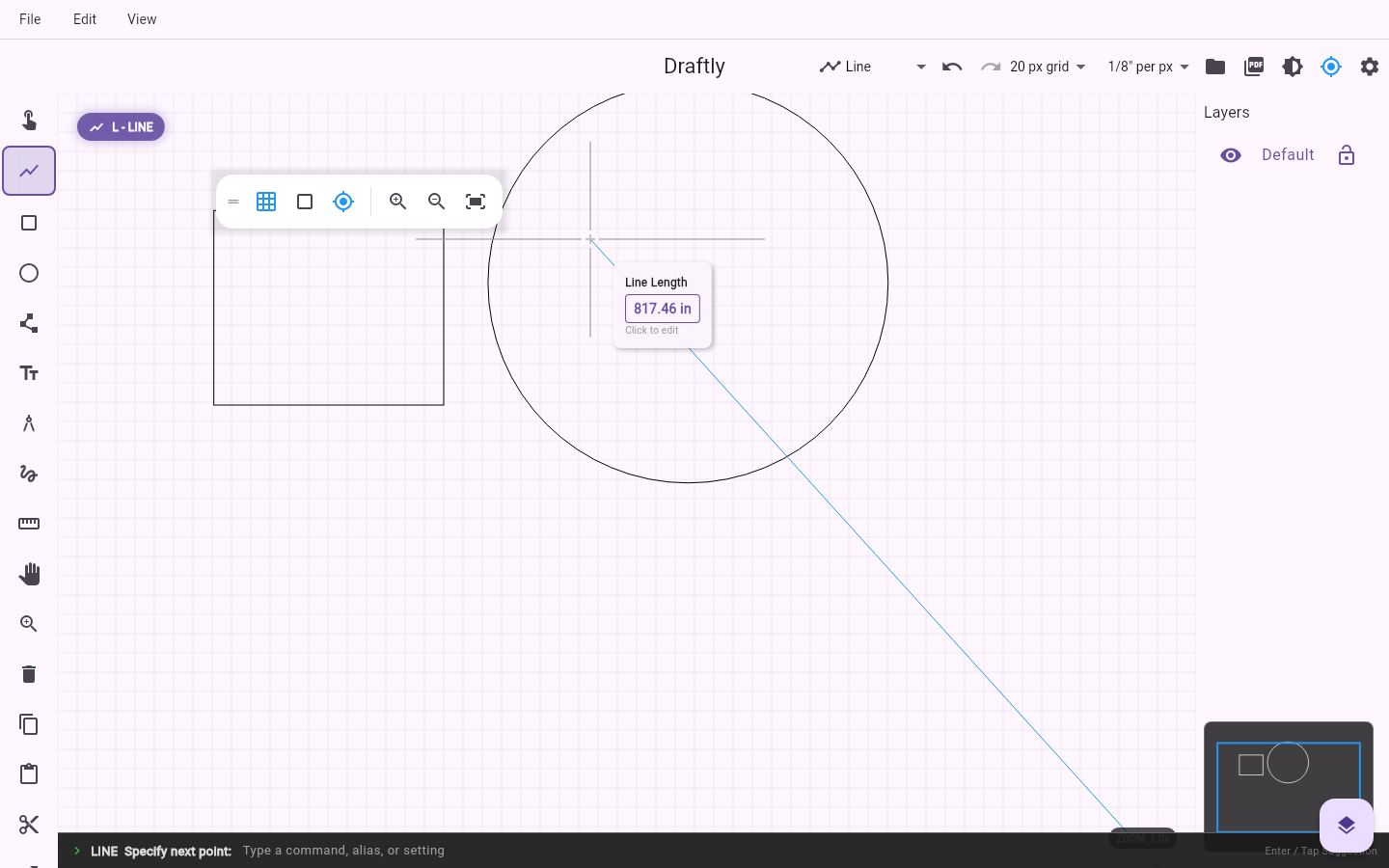The image size is (1389, 868).
Task: Open the 1/8" per px scale dropdown
Action: [1148, 67]
